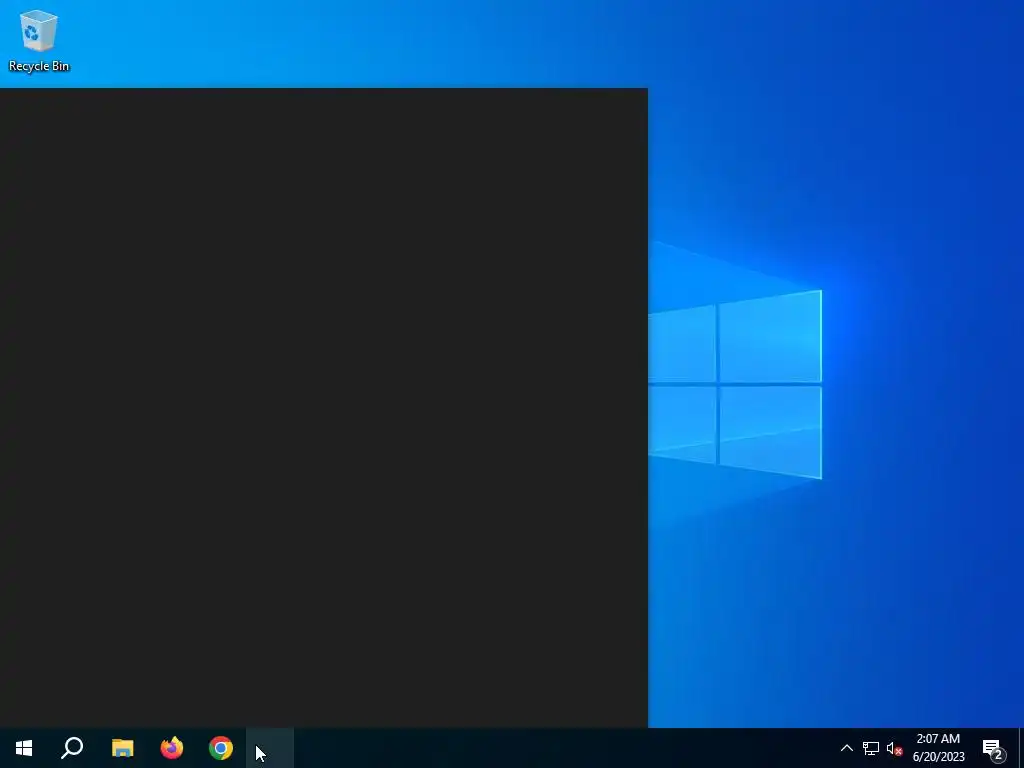The width and height of the screenshot is (1024, 768).
Task: Open the Recycle Bin desktop icon
Action: [x=39, y=40]
